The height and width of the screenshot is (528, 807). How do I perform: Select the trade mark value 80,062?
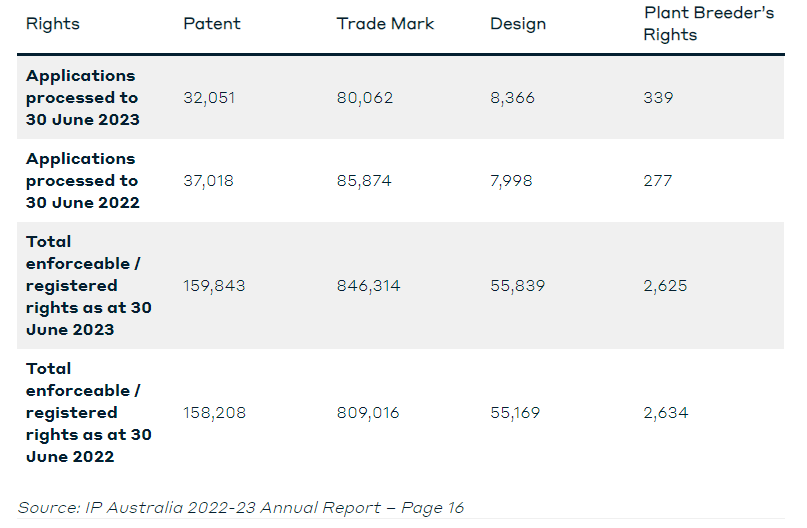click(365, 98)
